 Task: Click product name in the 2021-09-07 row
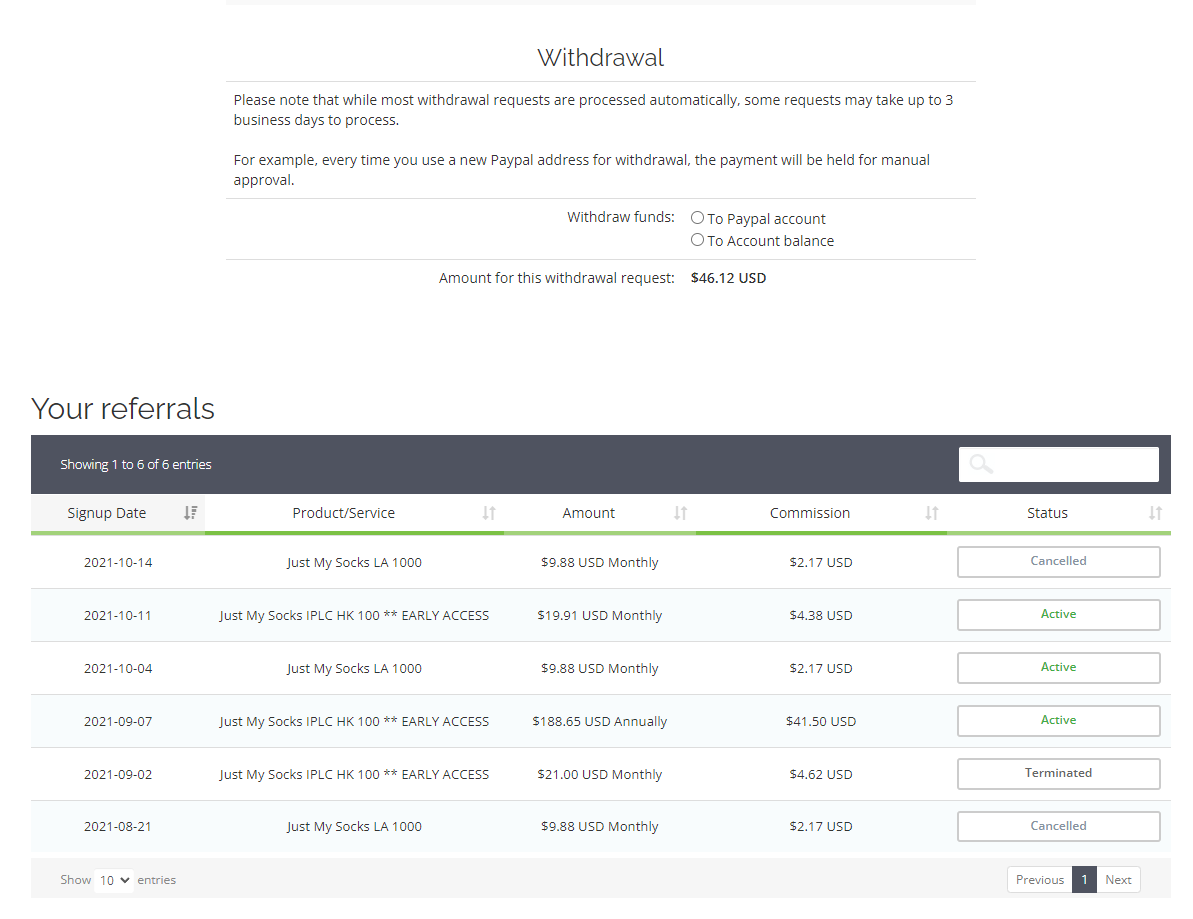coord(354,721)
